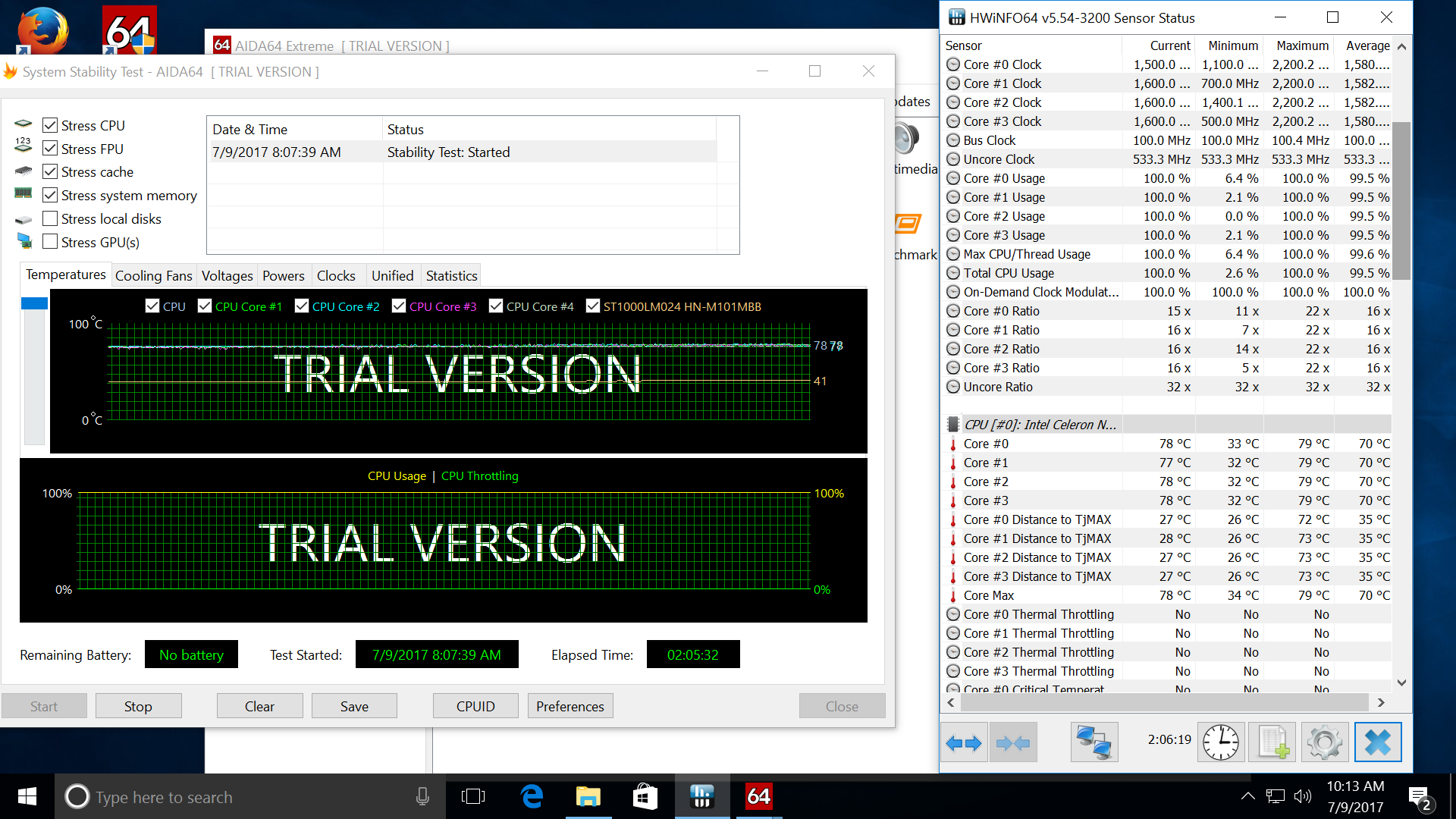Toggle the CPU graph legend checkbox
Image resolution: width=1456 pixels, height=819 pixels.
(x=152, y=306)
